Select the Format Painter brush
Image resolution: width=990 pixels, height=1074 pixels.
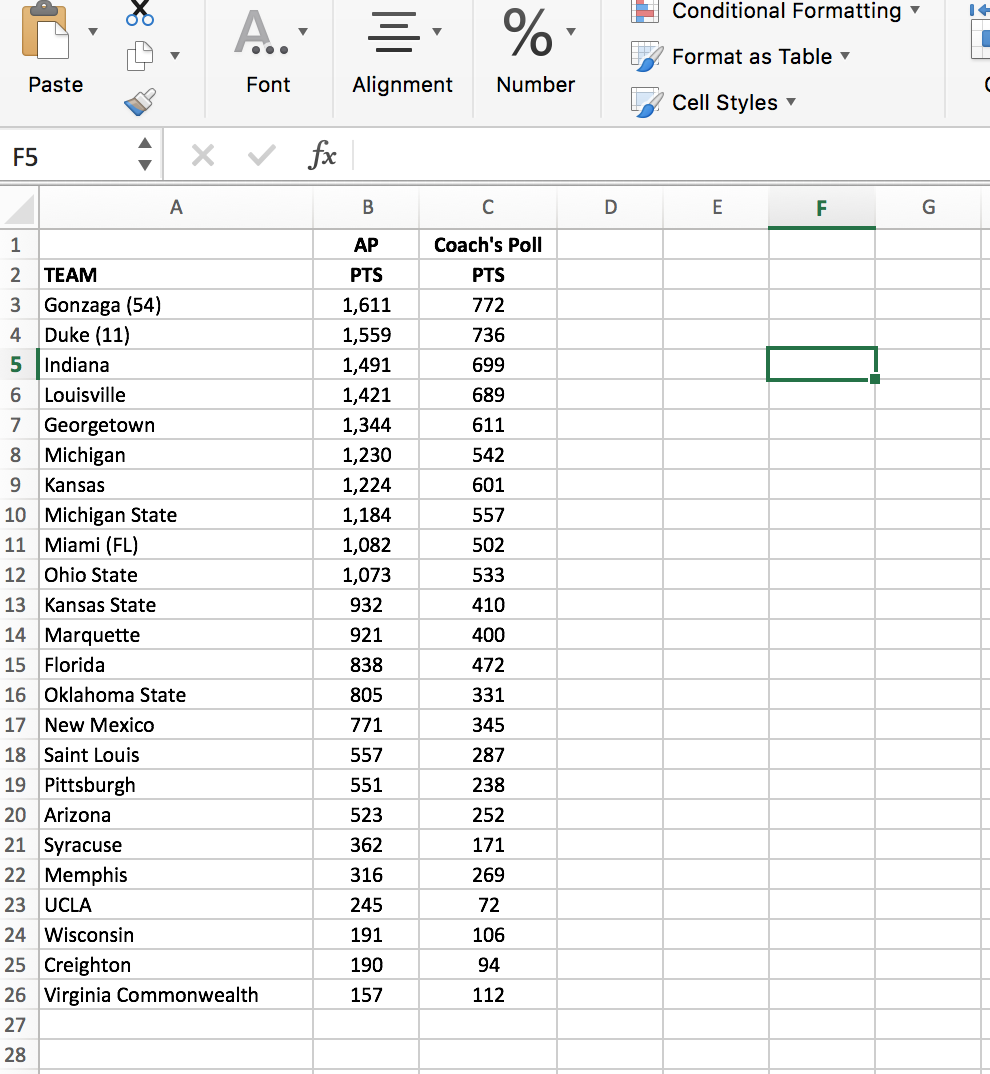coord(140,101)
